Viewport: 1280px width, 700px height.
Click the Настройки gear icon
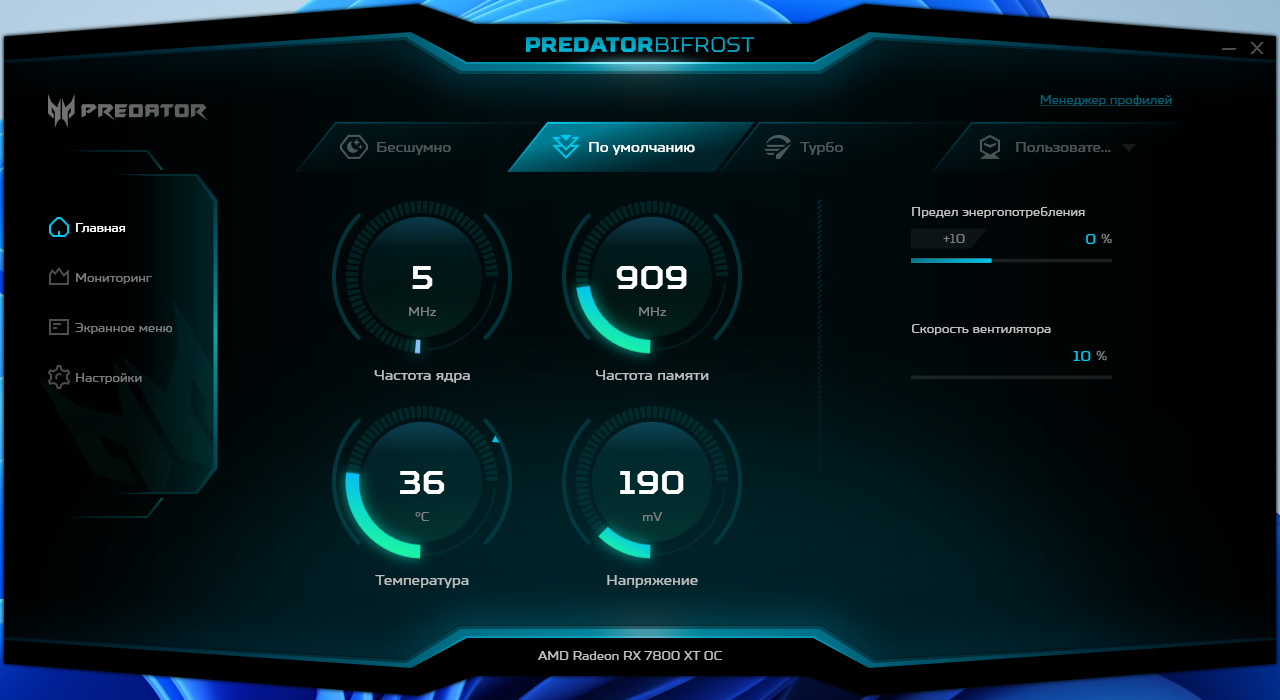pos(58,377)
